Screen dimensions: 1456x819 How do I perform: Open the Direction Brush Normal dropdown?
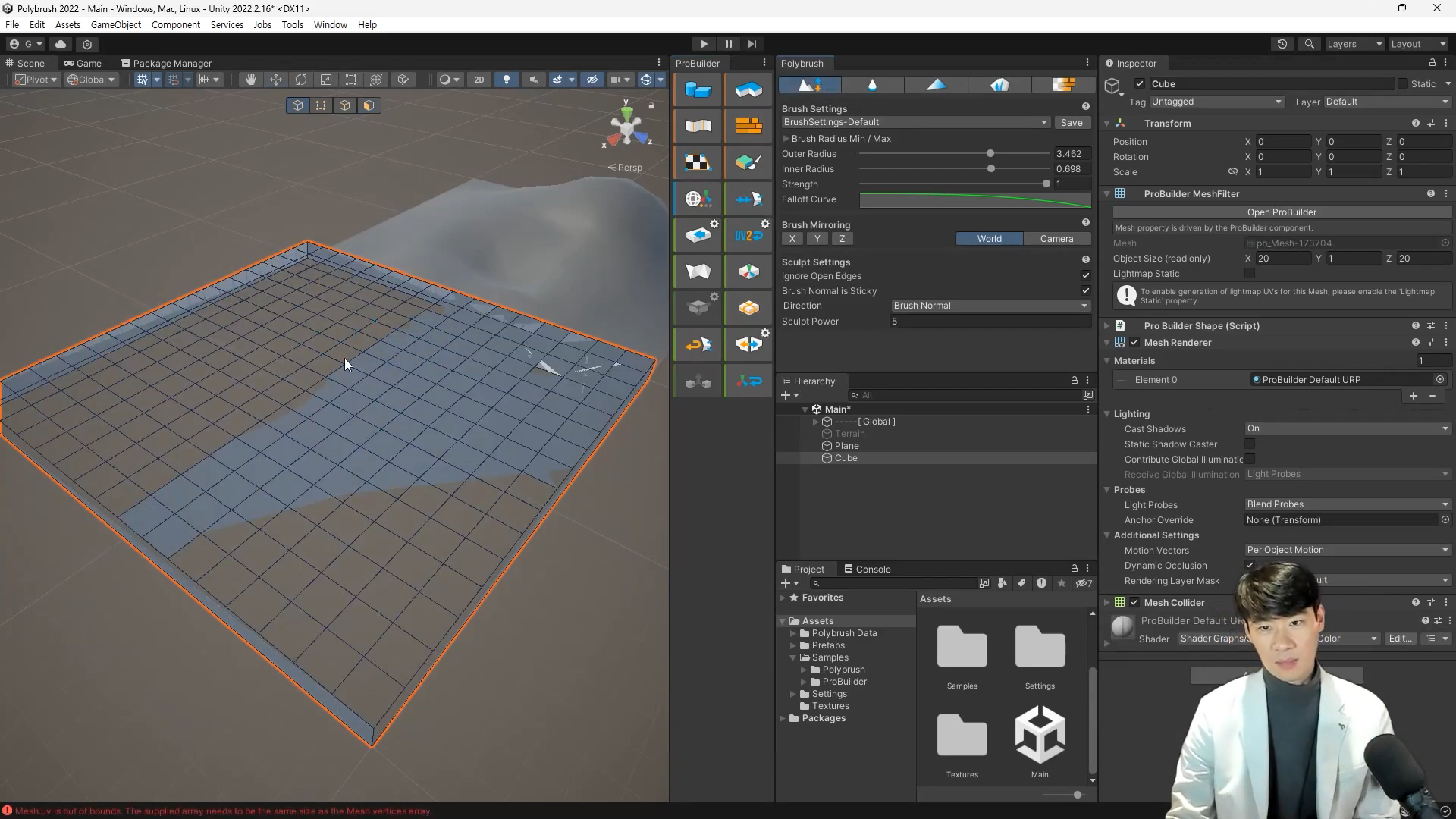click(990, 306)
